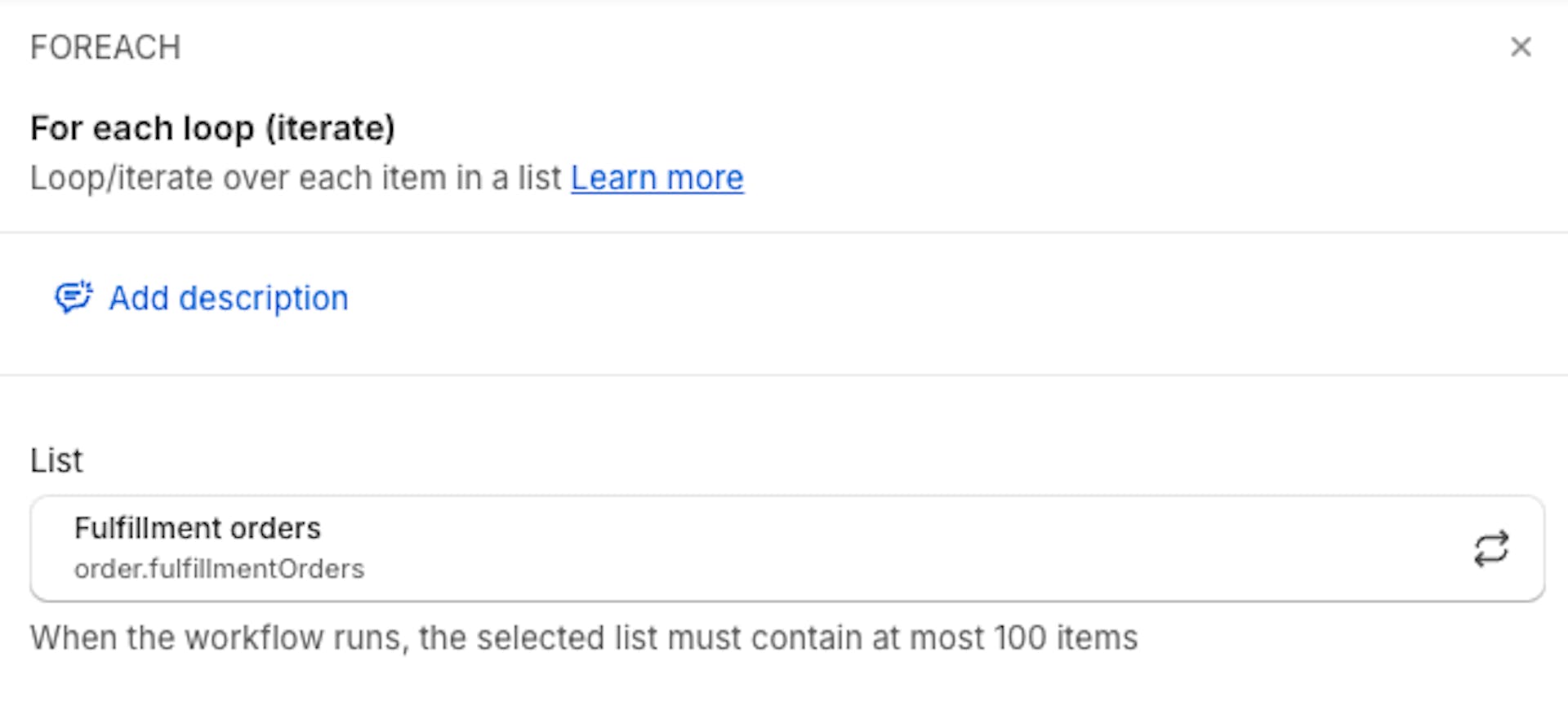
Task: Click the word iterate in the title
Action: coord(330,128)
